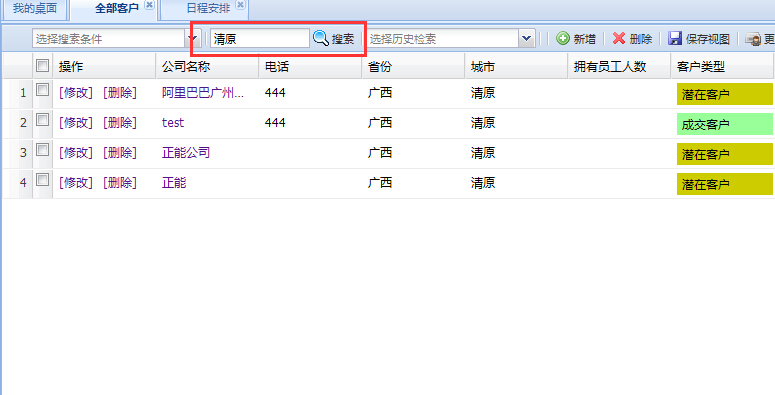The height and width of the screenshot is (395, 775).
Task: Click the green plus 新增 icon
Action: tap(562, 39)
